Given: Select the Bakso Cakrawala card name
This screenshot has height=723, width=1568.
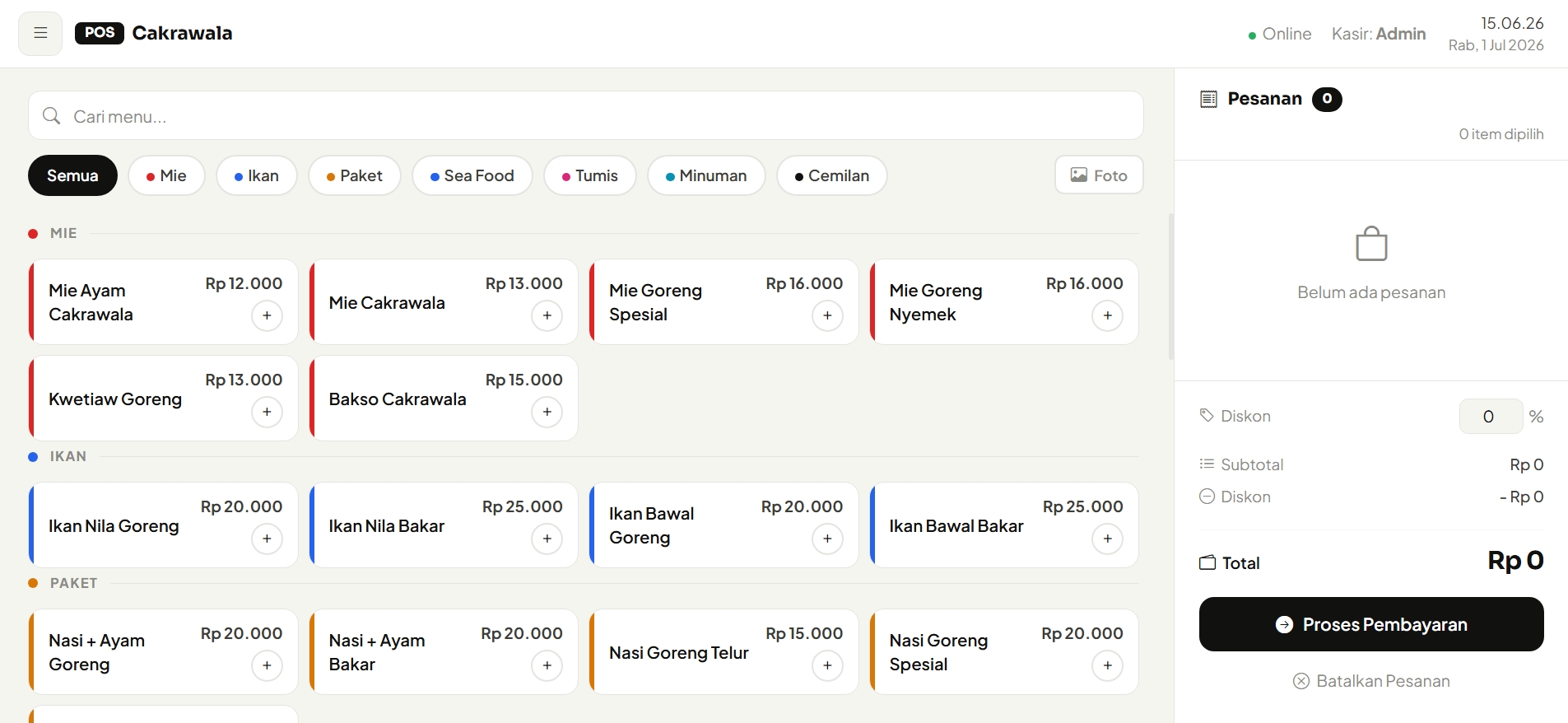Looking at the screenshot, I should 398,399.
